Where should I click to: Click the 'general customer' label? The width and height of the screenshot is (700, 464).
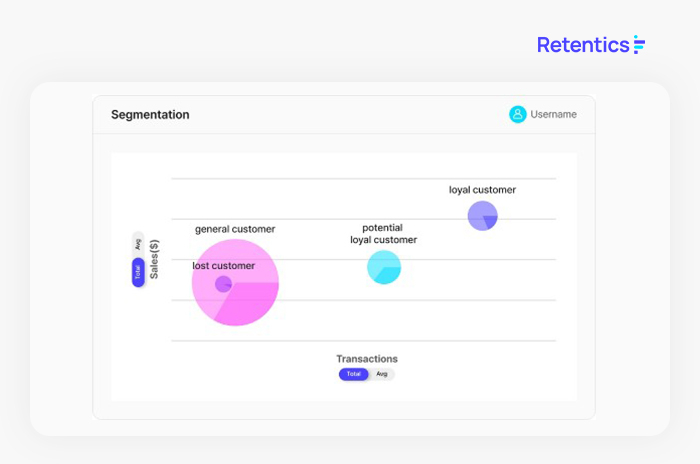(235, 229)
